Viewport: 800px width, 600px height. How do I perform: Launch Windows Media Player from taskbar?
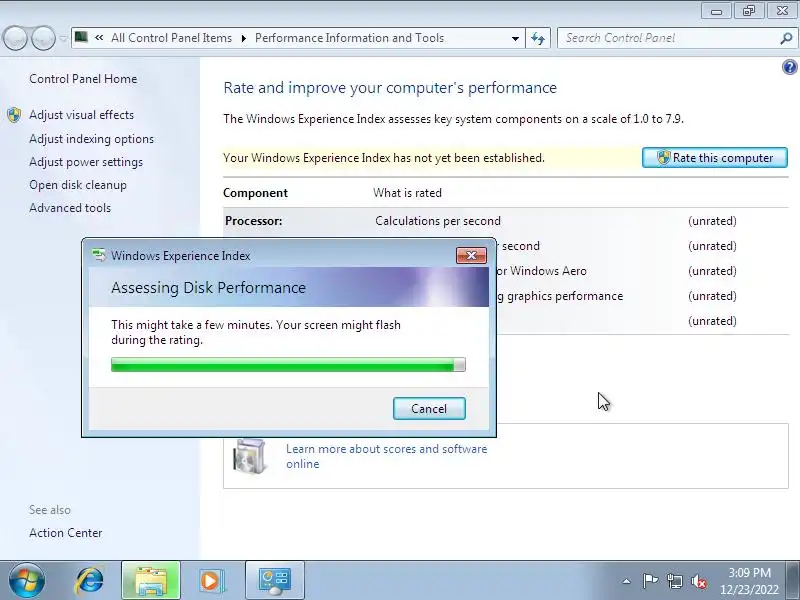click(x=210, y=581)
